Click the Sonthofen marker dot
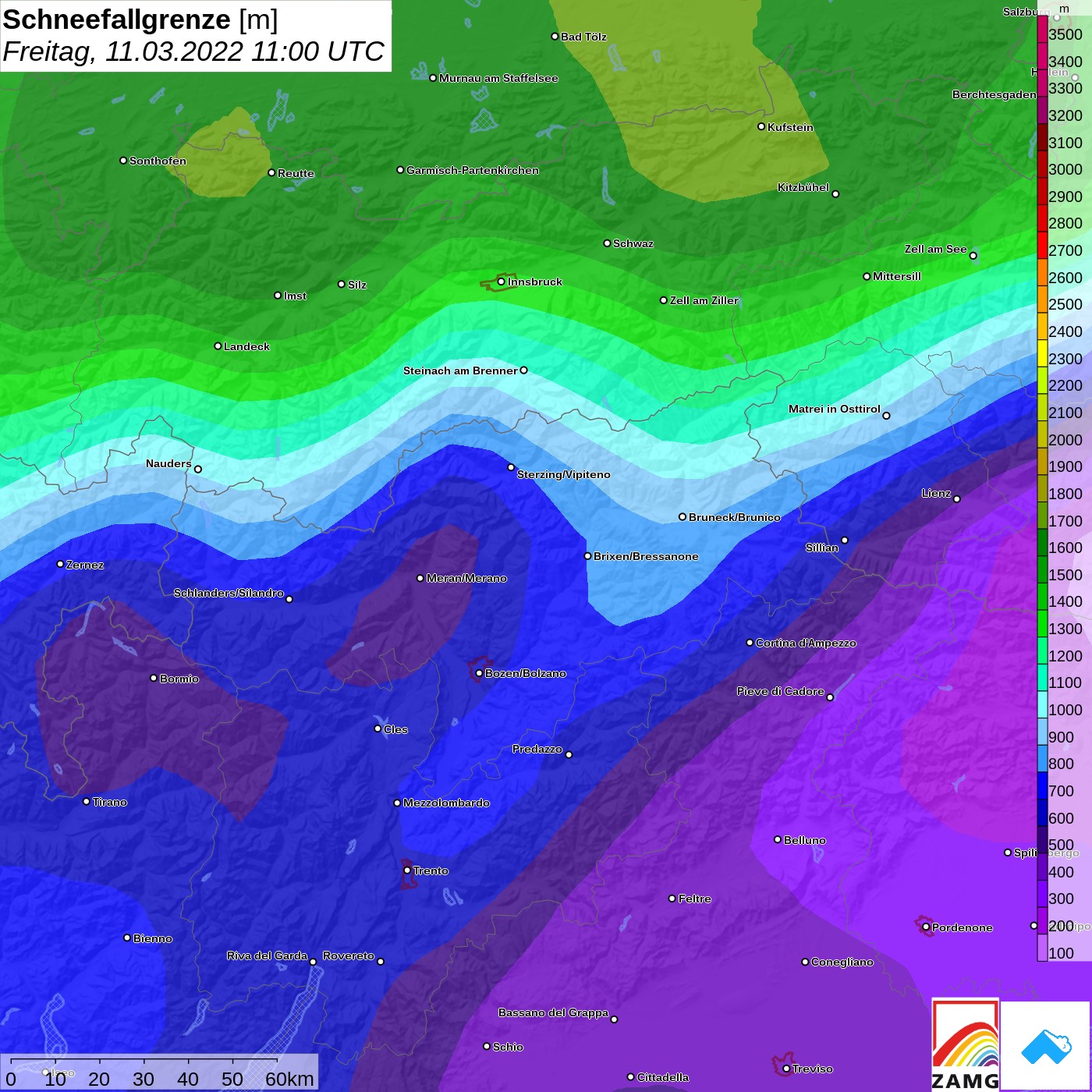Viewport: 1092px width, 1092px height. point(123,161)
